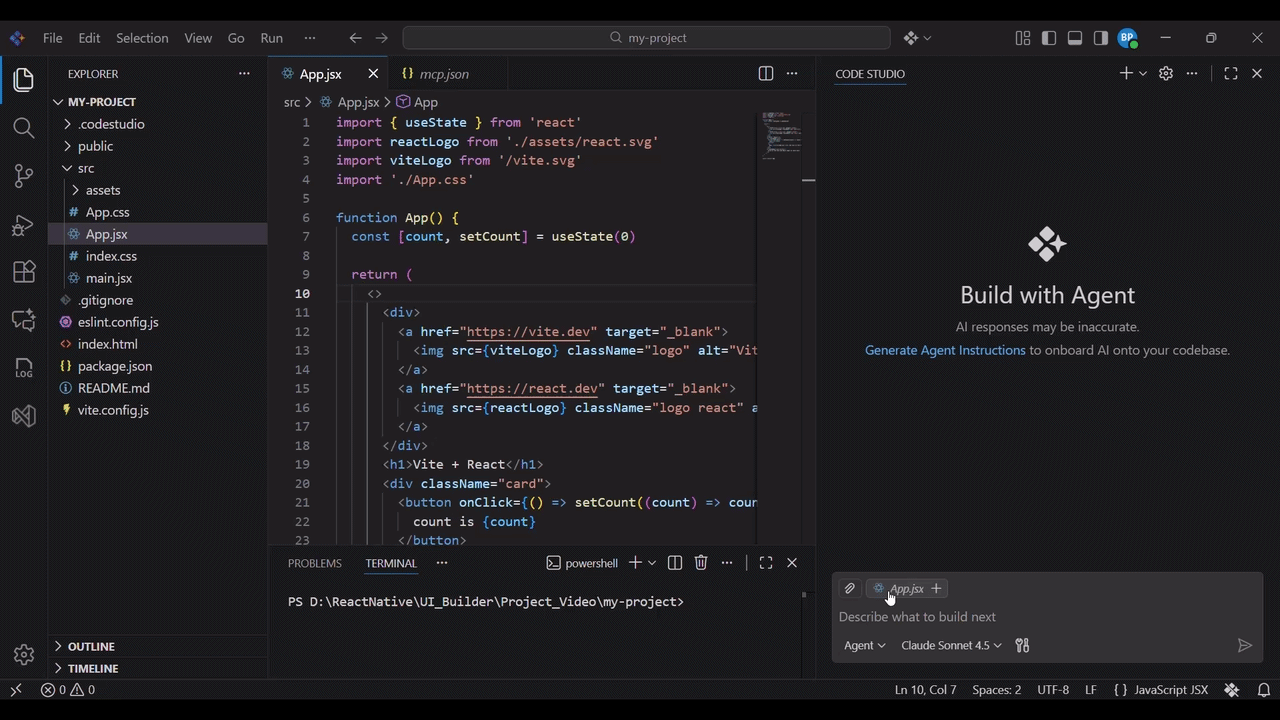The width and height of the screenshot is (1280, 720).
Task: Expand the assets folder
Action: (x=103, y=190)
